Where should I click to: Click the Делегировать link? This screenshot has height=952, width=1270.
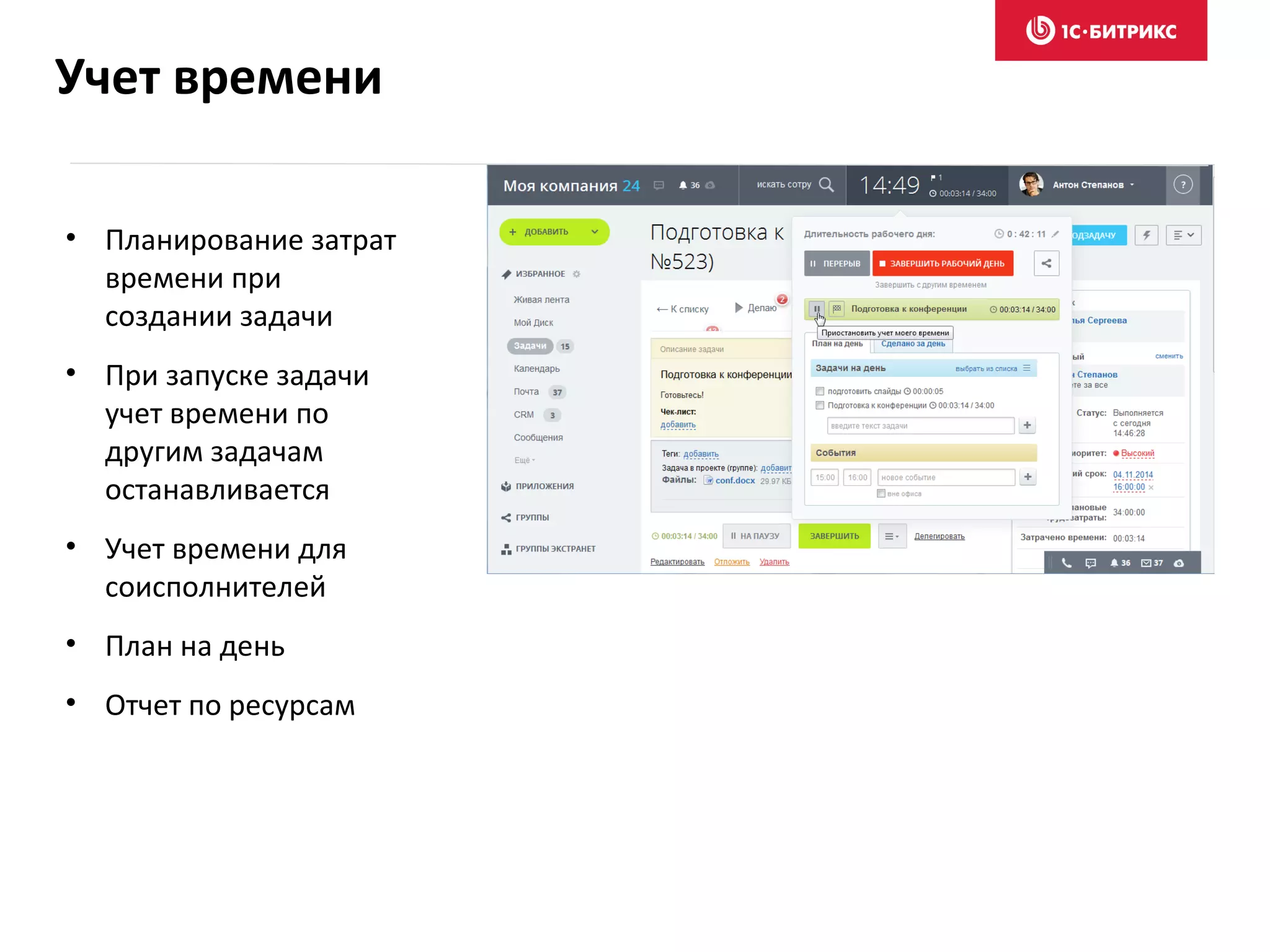pyautogui.click(x=939, y=536)
